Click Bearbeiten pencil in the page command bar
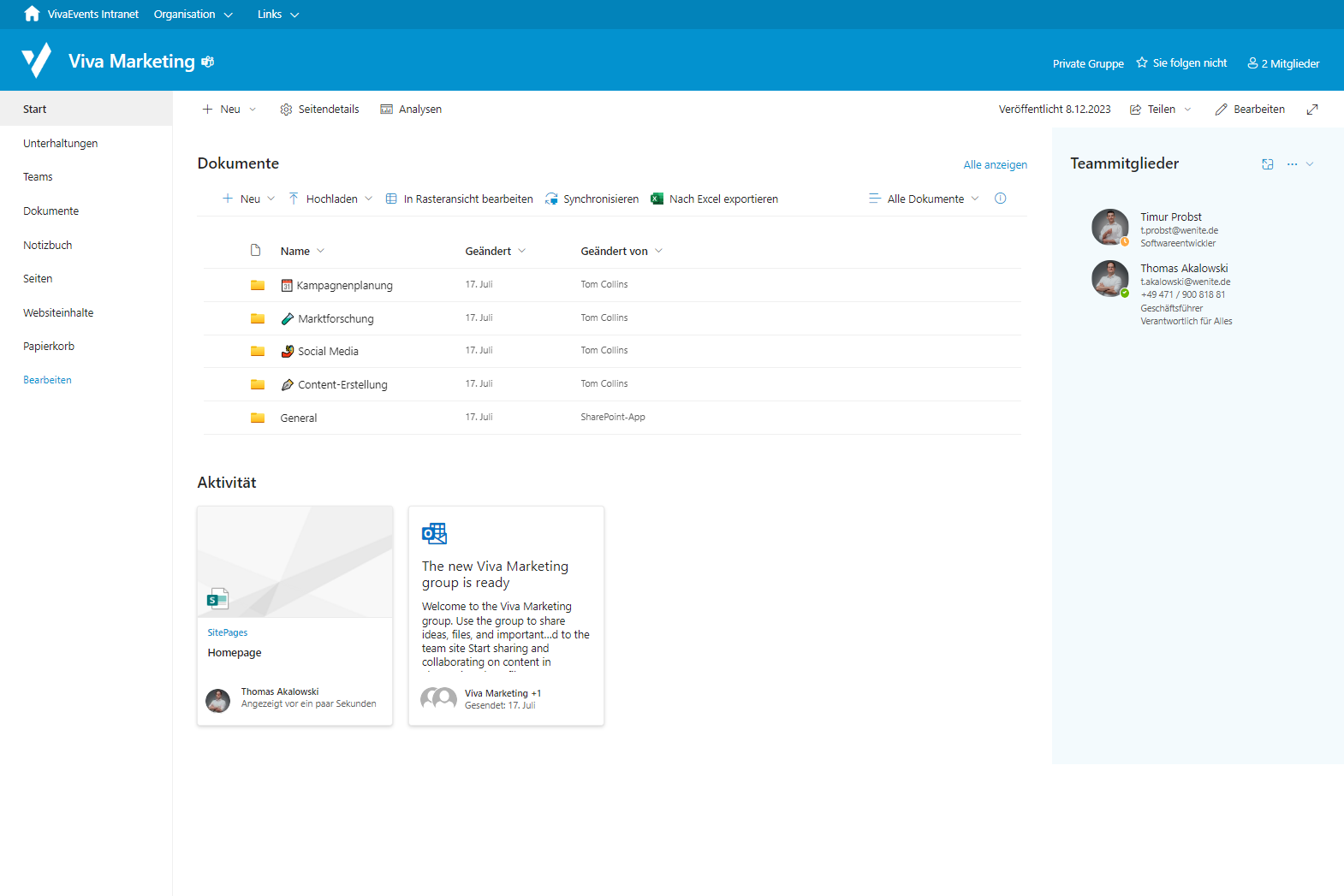1344x896 pixels. pyautogui.click(x=1250, y=110)
